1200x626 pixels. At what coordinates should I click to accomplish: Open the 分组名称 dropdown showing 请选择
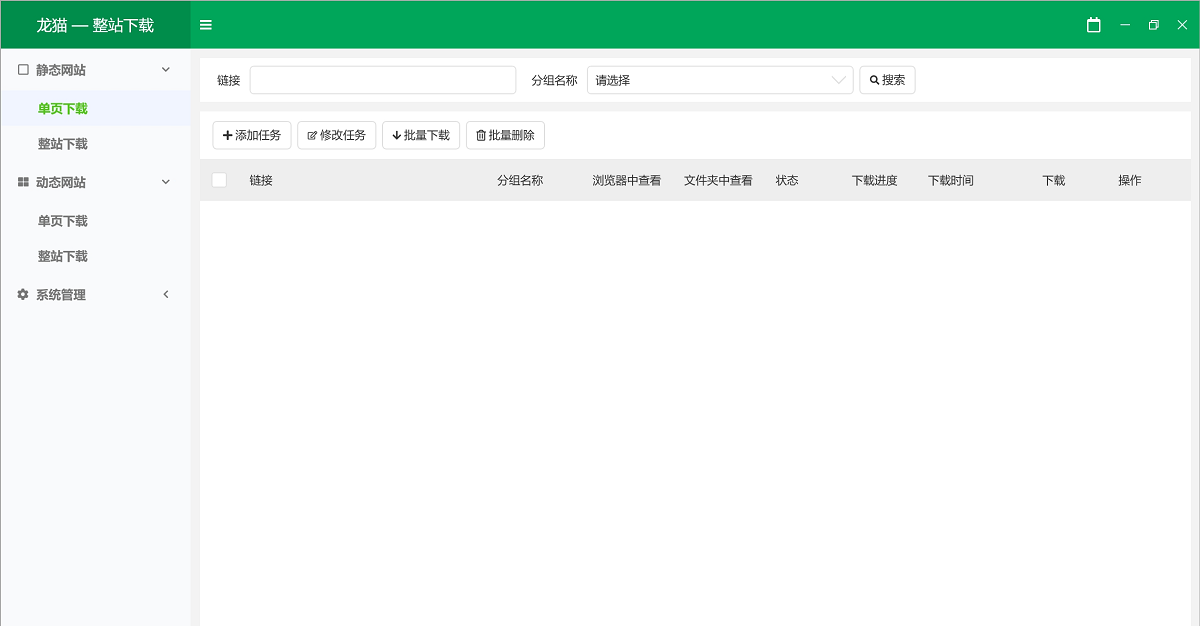pos(720,80)
